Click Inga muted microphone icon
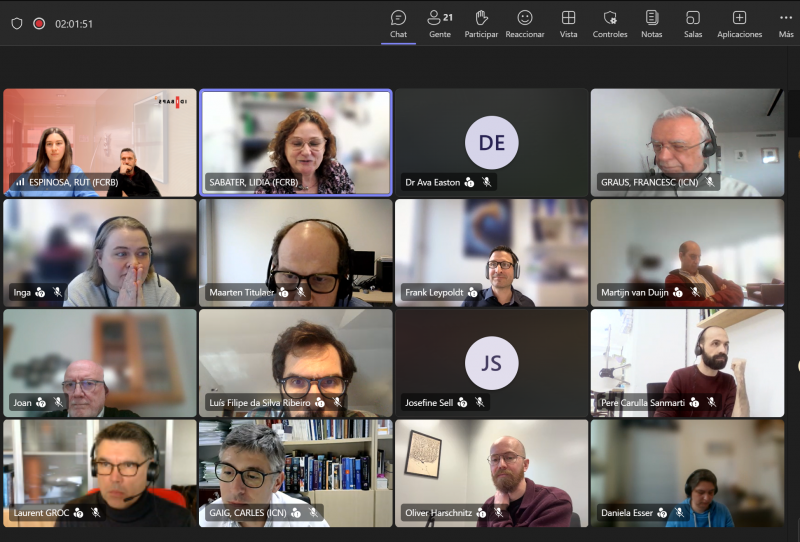 (57, 292)
